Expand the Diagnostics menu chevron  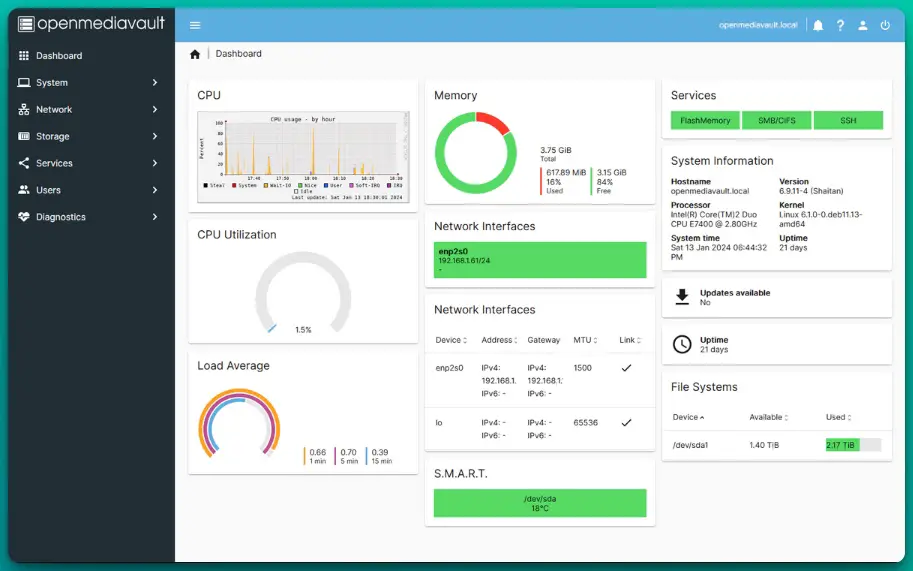[155, 216]
